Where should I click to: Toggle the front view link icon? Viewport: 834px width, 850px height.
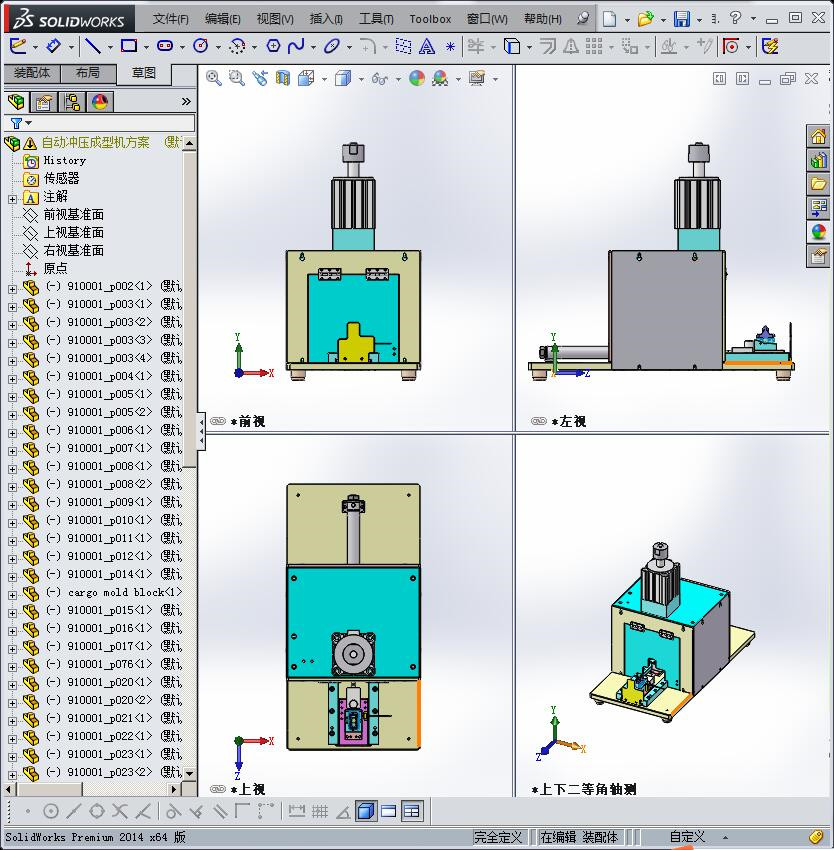(217, 421)
